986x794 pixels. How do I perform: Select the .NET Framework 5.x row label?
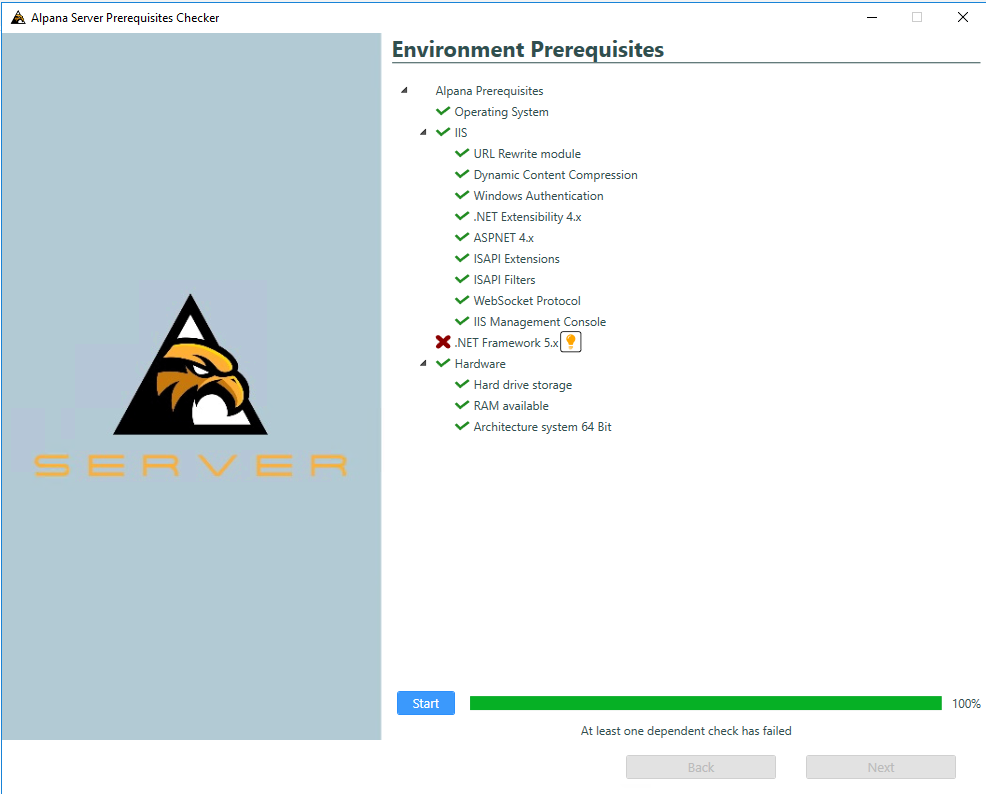point(506,343)
